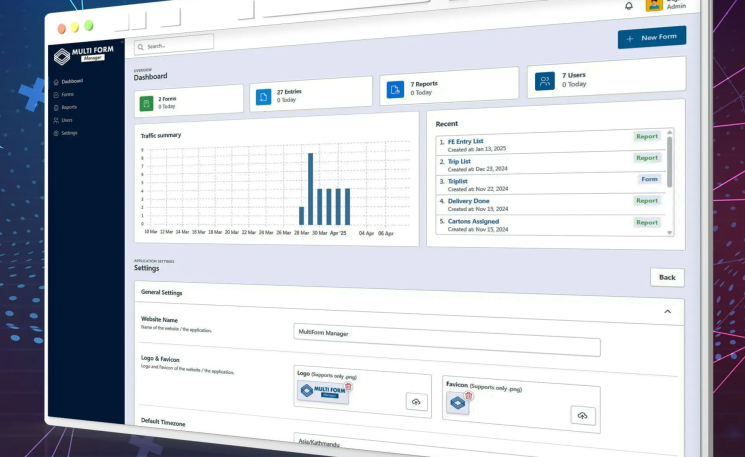Image resolution: width=745 pixels, height=457 pixels.
Task: Click the Multi Form logo thumbnail
Action: pyautogui.click(x=323, y=393)
